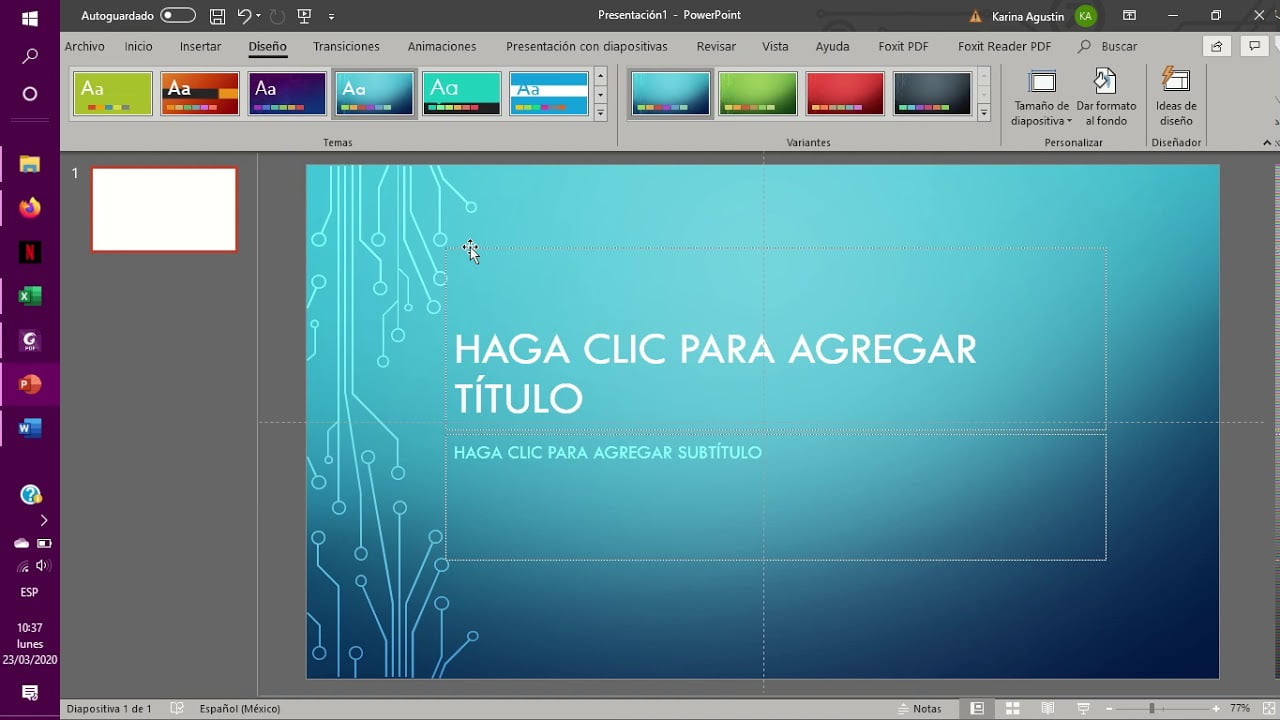Apply the lime green theme thumbnail
1280x720 pixels.
[113, 94]
